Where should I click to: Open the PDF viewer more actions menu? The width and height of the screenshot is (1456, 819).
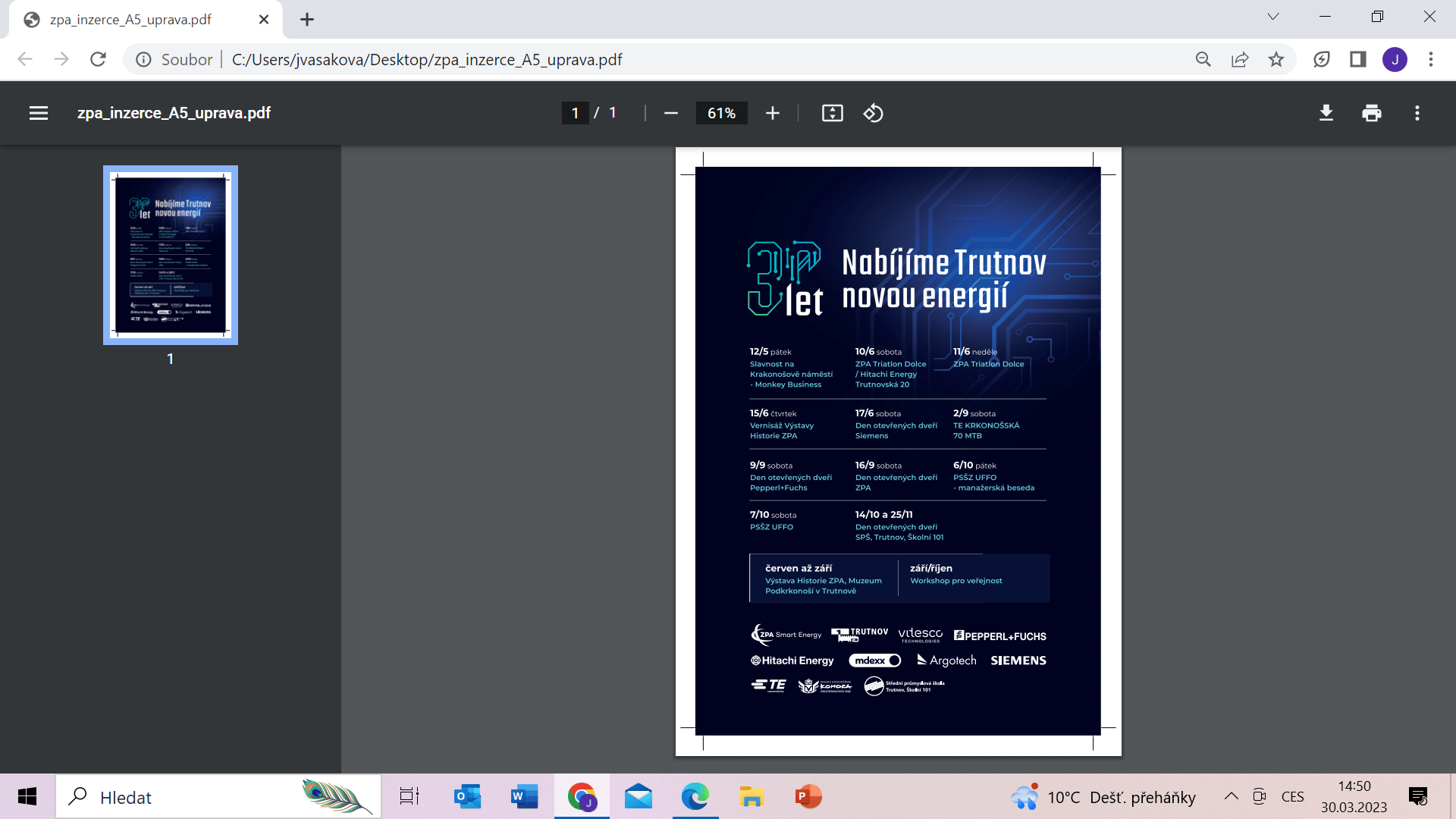click(1417, 113)
